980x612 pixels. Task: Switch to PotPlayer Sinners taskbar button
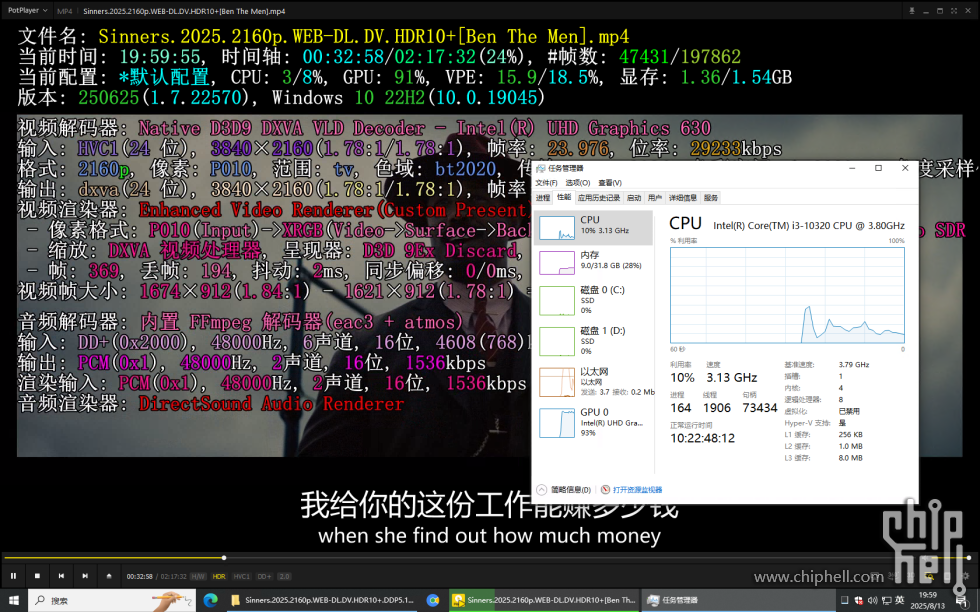pyautogui.click(x=544, y=600)
